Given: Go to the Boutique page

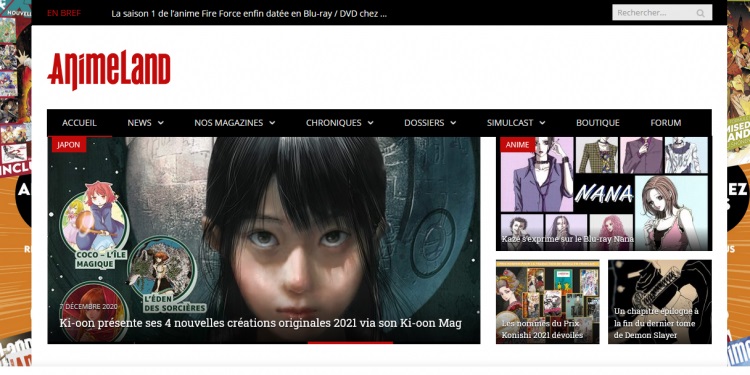Looking at the screenshot, I should [x=598, y=123].
